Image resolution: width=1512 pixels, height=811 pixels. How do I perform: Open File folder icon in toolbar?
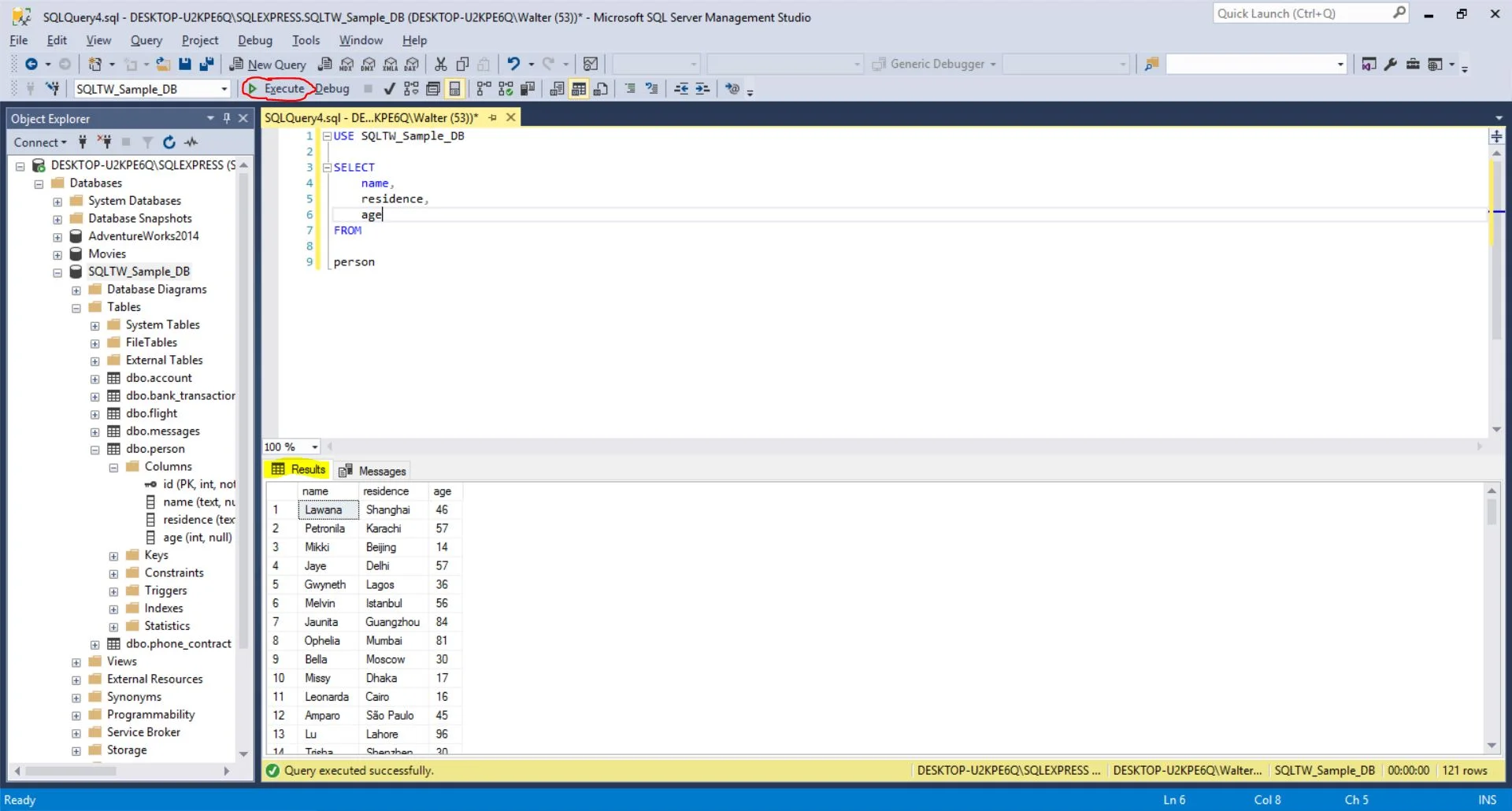tap(163, 65)
